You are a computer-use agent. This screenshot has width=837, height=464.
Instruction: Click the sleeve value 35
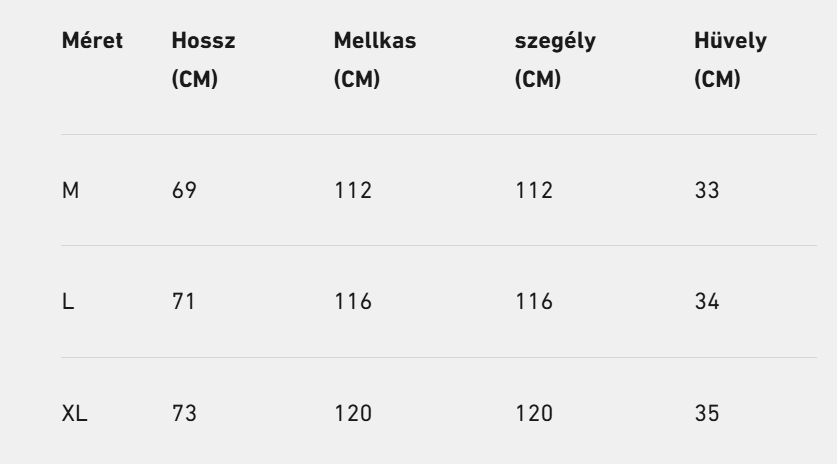[x=707, y=413]
